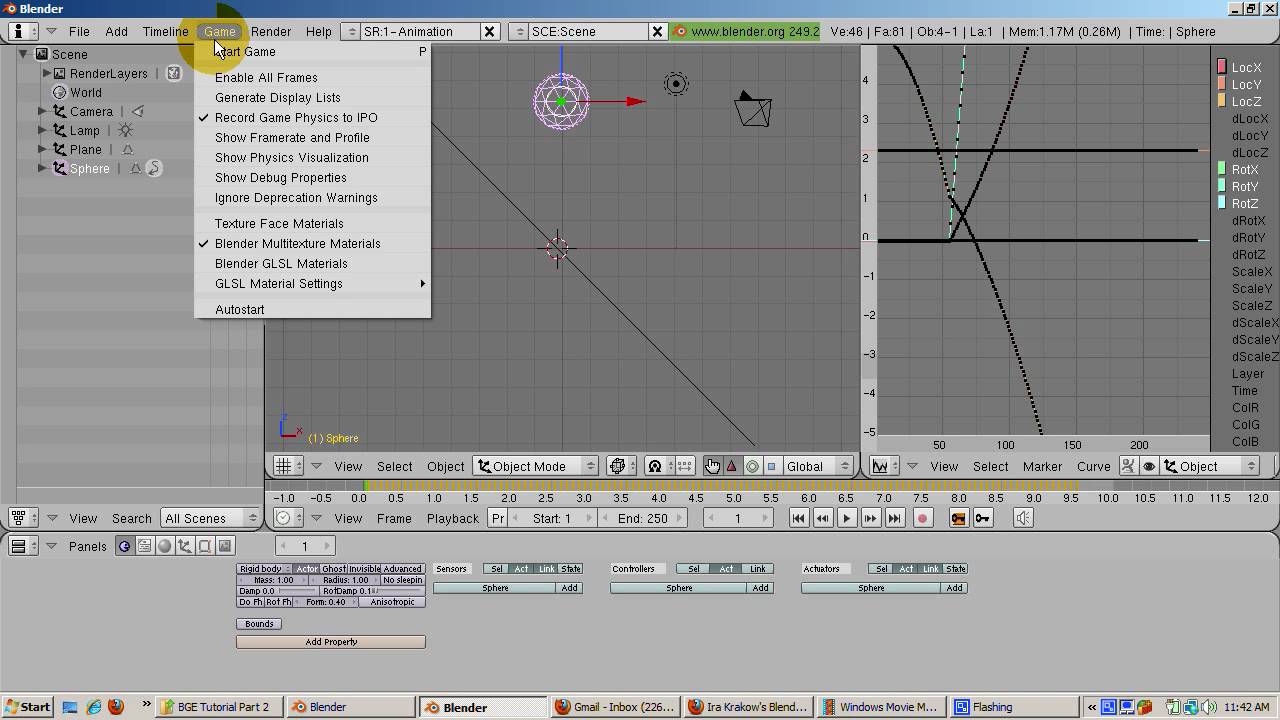Play the timeline animation

(847, 518)
